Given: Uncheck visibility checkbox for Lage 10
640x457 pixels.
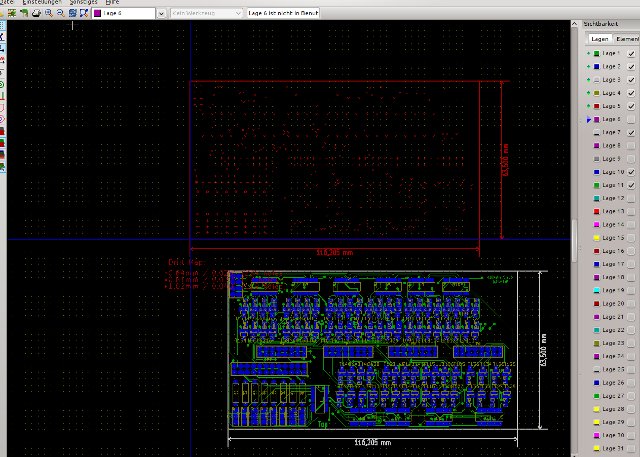Looking at the screenshot, I should click(x=631, y=172).
